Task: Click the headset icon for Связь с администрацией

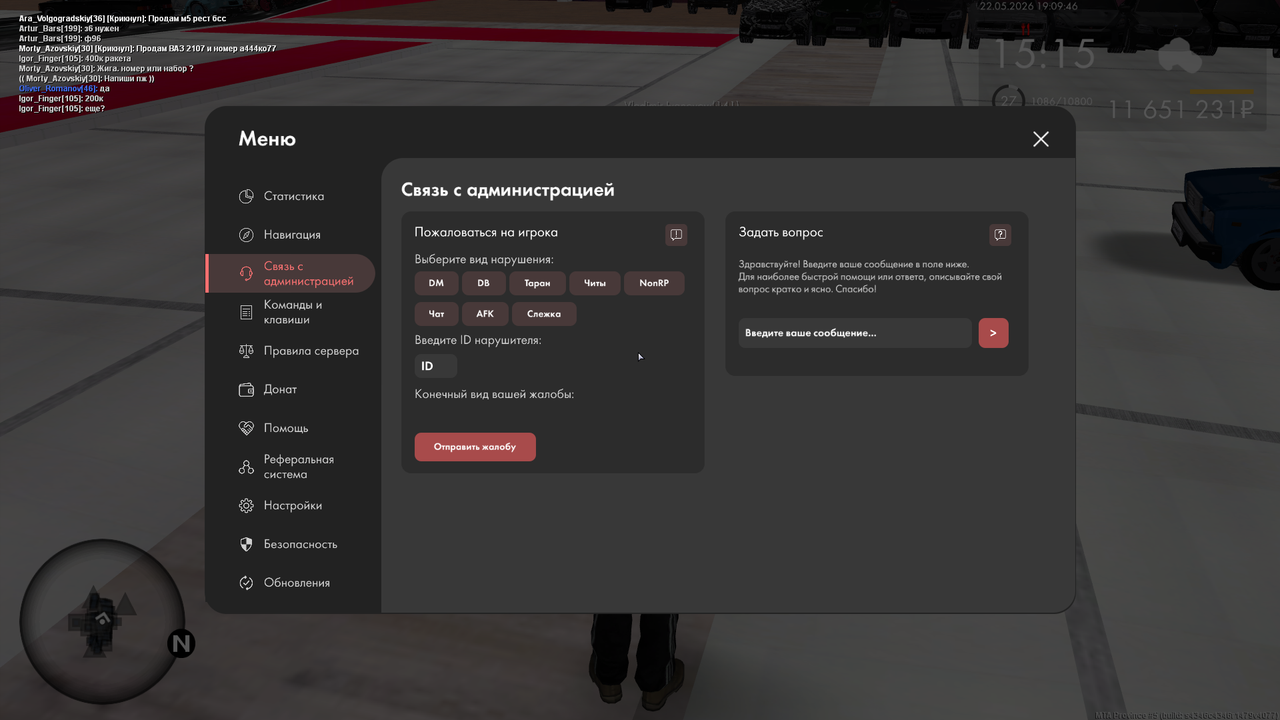Action: (x=246, y=274)
